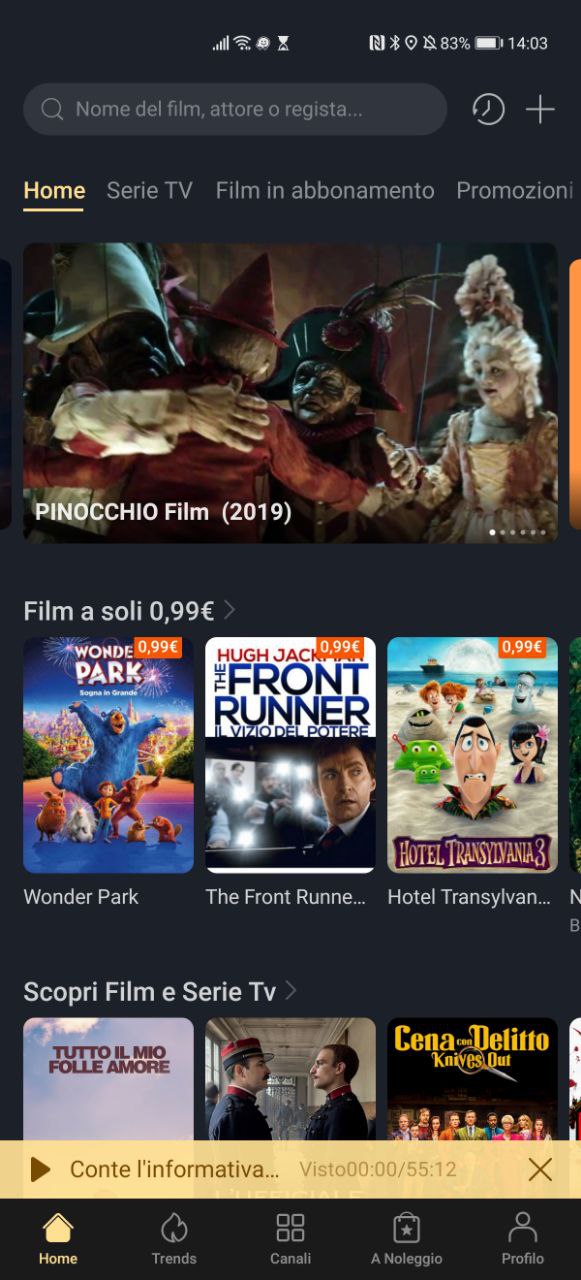This screenshot has width=581, height=1280.
Task: Open Canali grid icon in bottom bar
Action: (290, 1228)
